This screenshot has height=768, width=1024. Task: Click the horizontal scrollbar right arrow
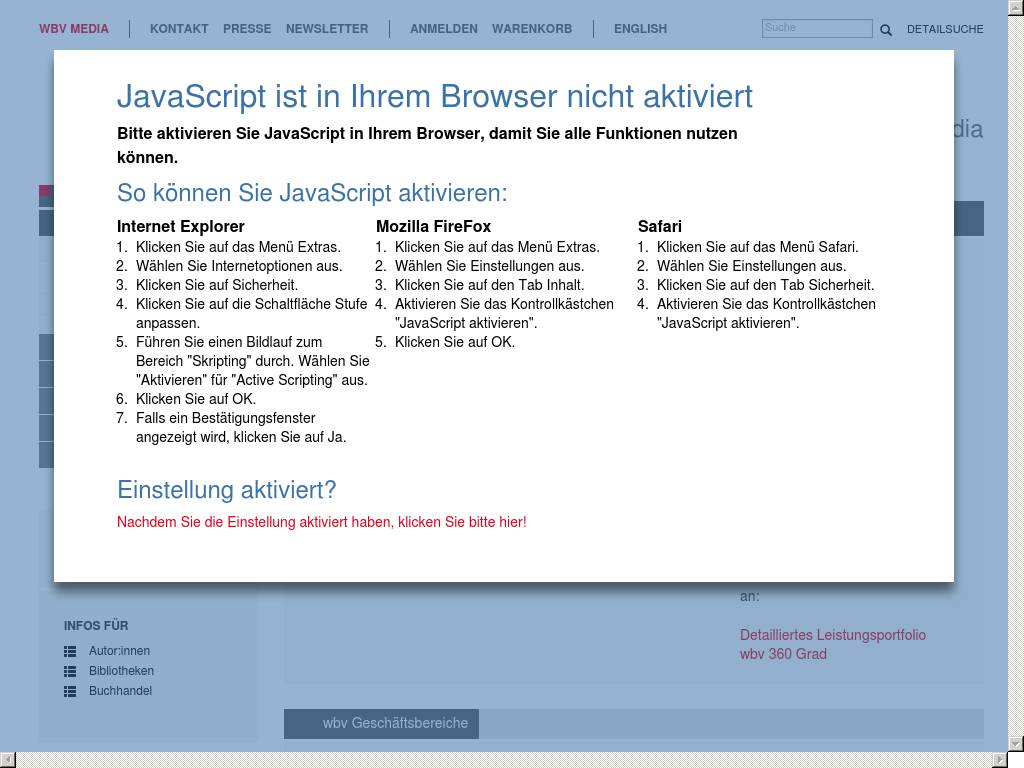click(999, 760)
